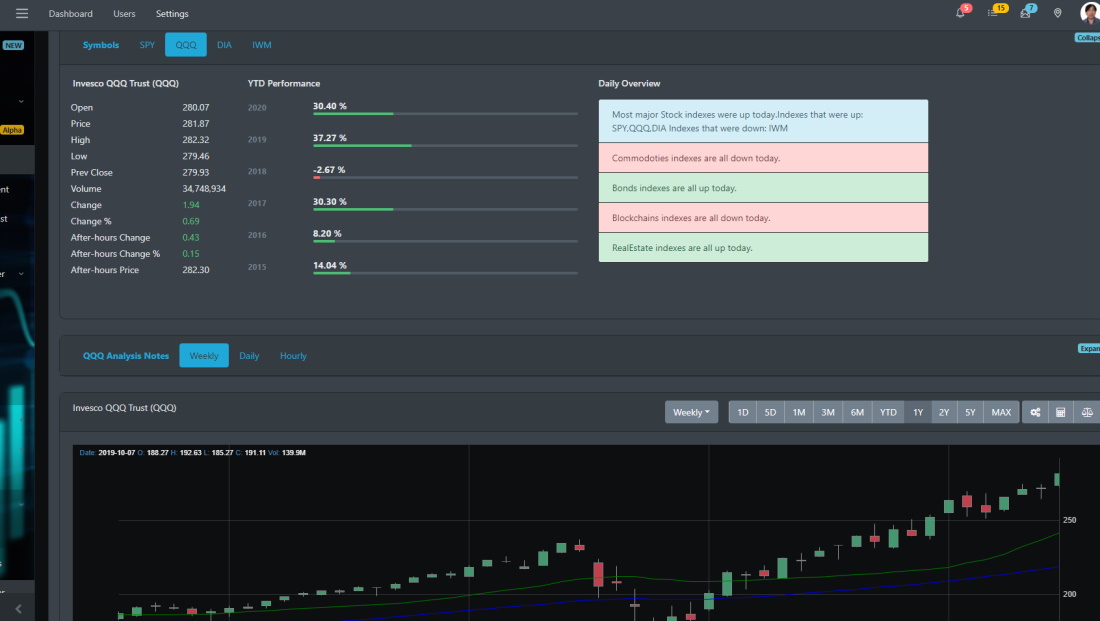Open mail inbox icon with badge 7
Image resolution: width=1100 pixels, height=621 pixels.
coord(1026,13)
